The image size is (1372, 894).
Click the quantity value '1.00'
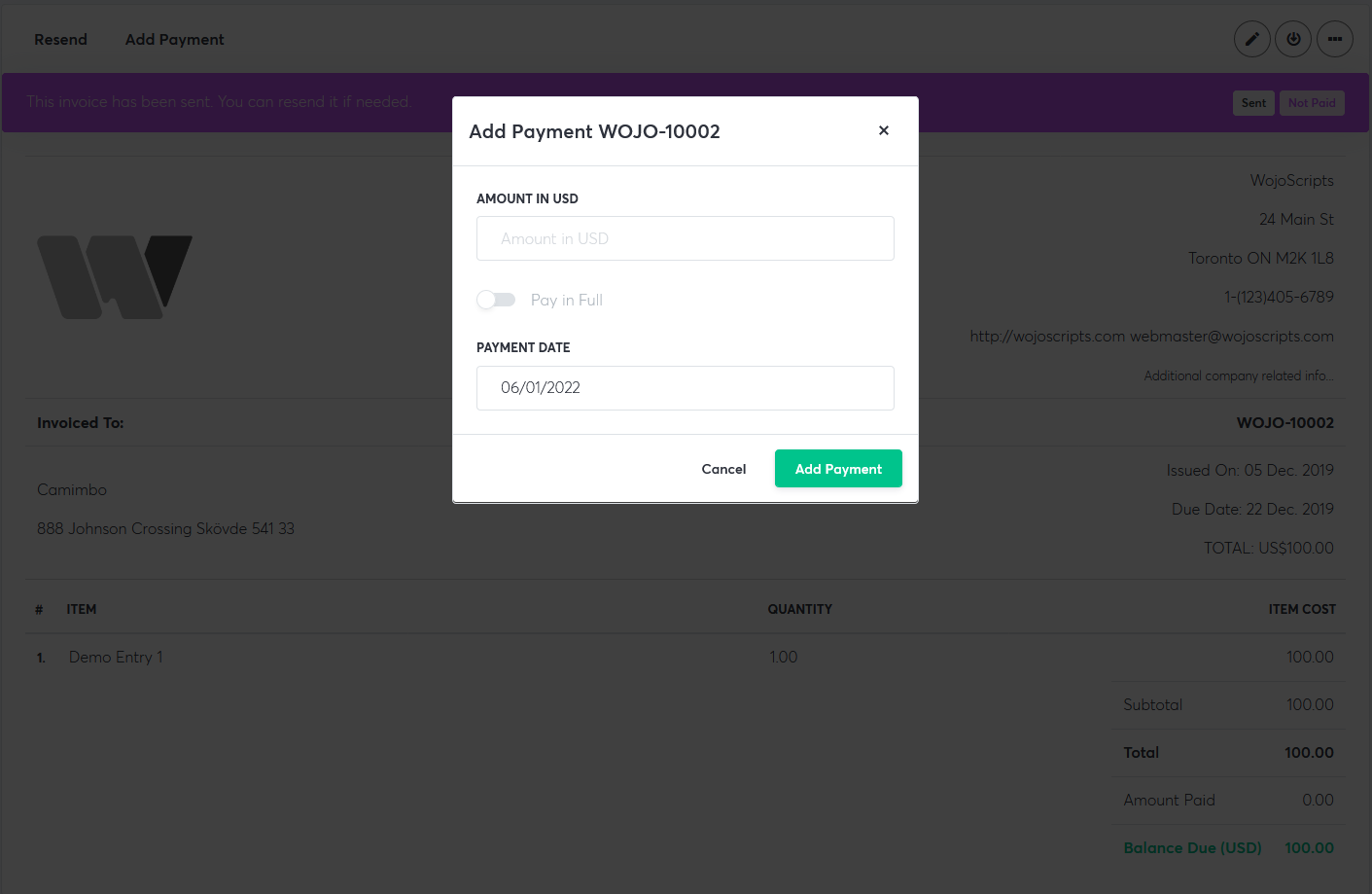tap(783, 657)
